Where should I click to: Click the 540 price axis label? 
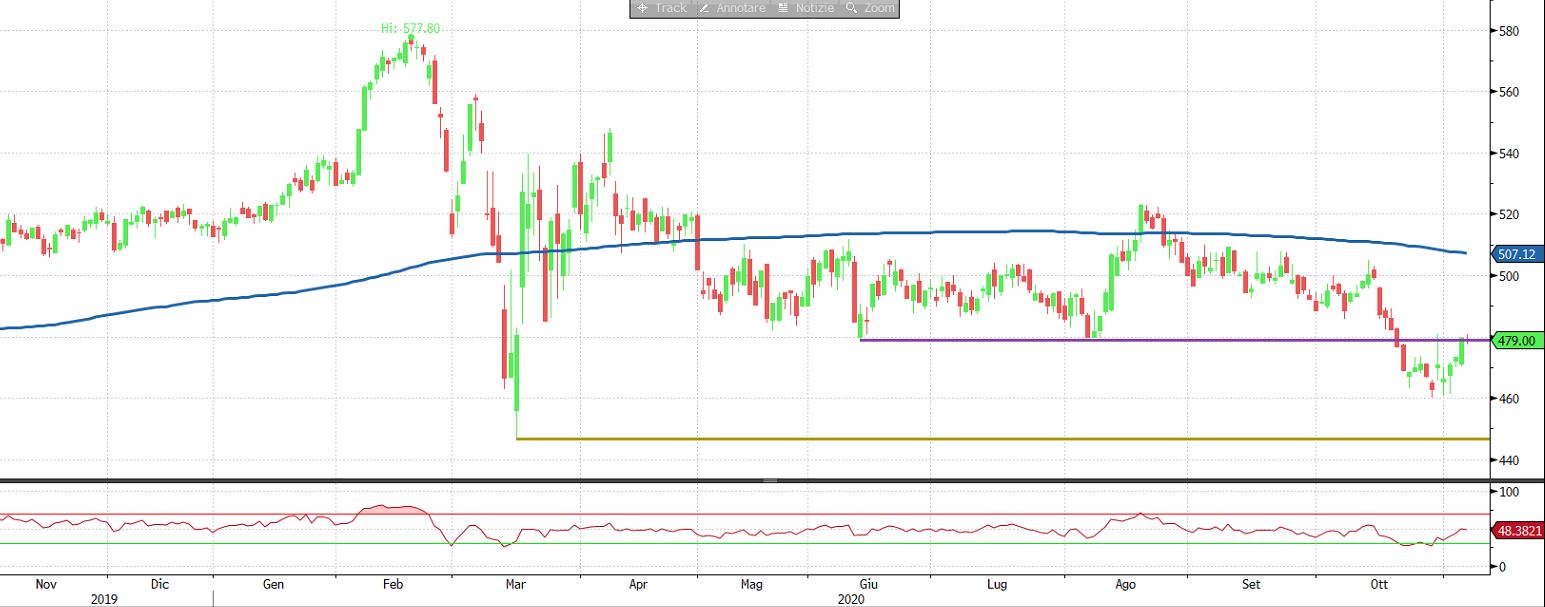[x=1508, y=154]
